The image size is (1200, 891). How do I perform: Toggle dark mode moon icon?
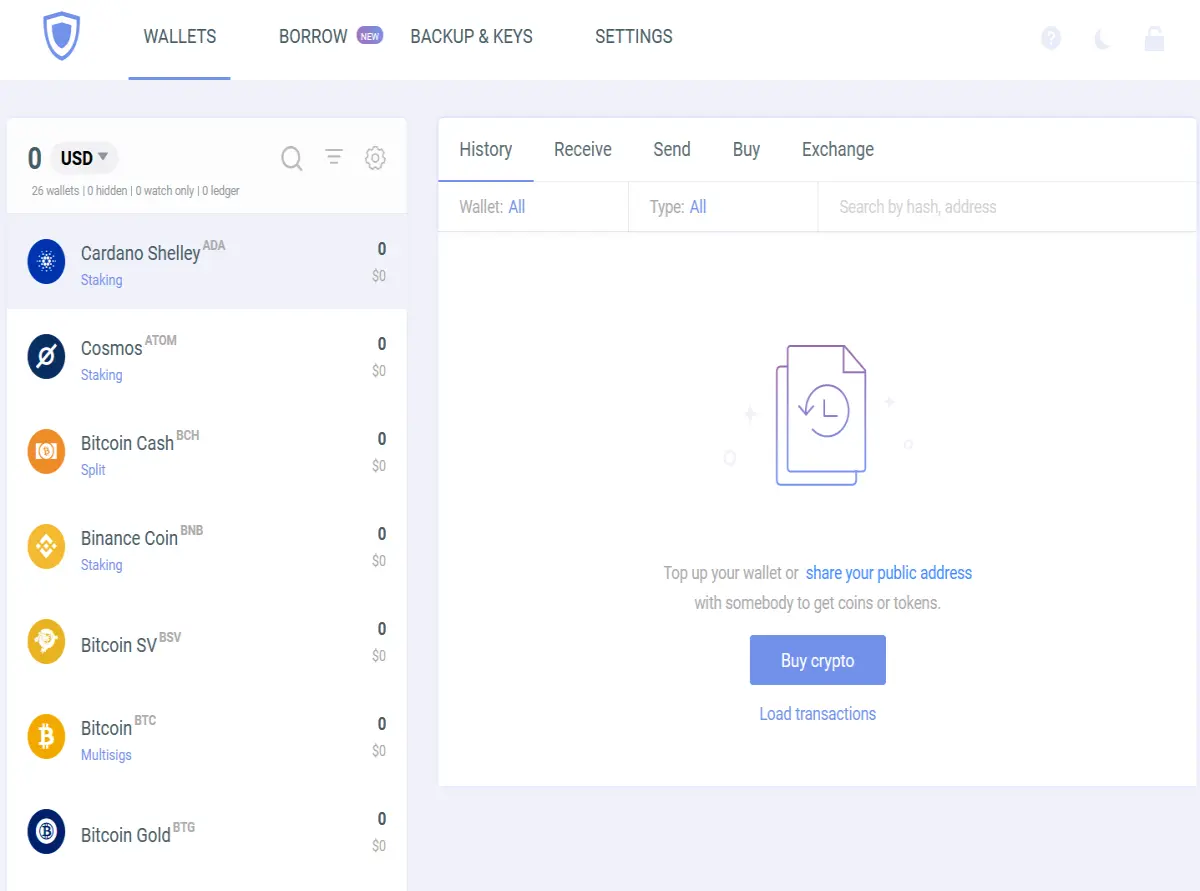tap(1102, 39)
